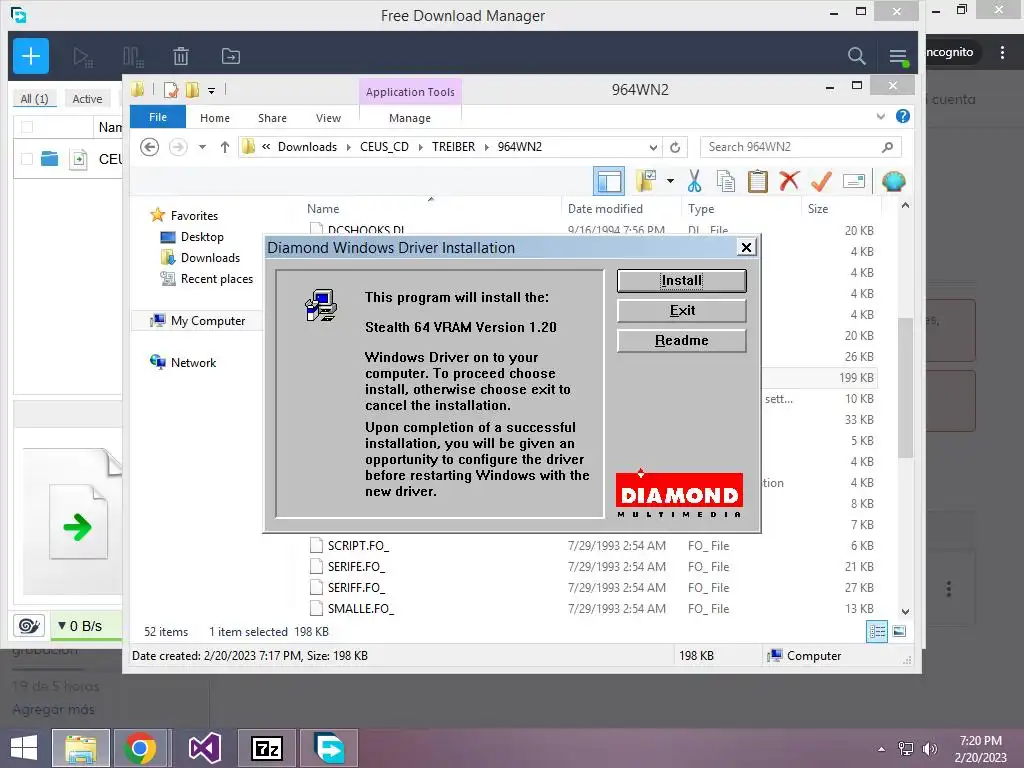
Task: Click Pause All downloads icon
Action: click(x=133, y=57)
